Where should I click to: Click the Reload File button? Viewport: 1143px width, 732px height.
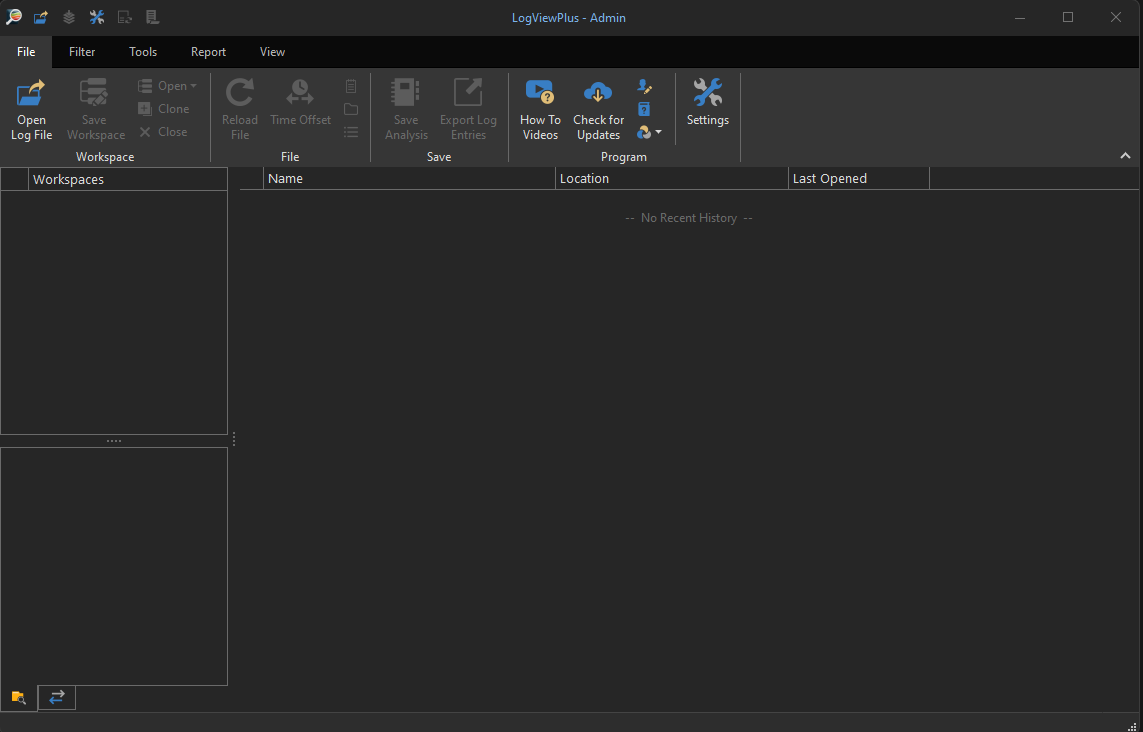[x=240, y=109]
